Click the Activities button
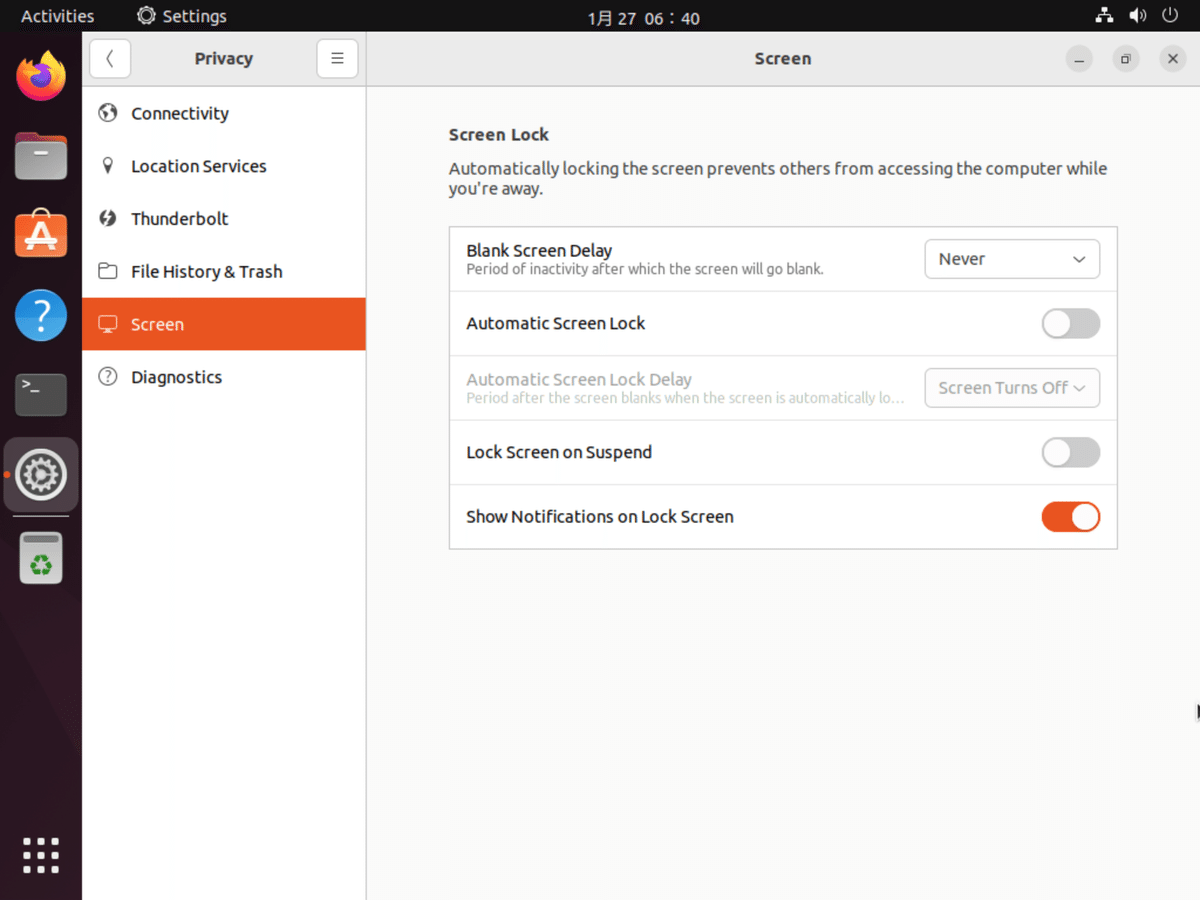1200x900 pixels. [58, 16]
